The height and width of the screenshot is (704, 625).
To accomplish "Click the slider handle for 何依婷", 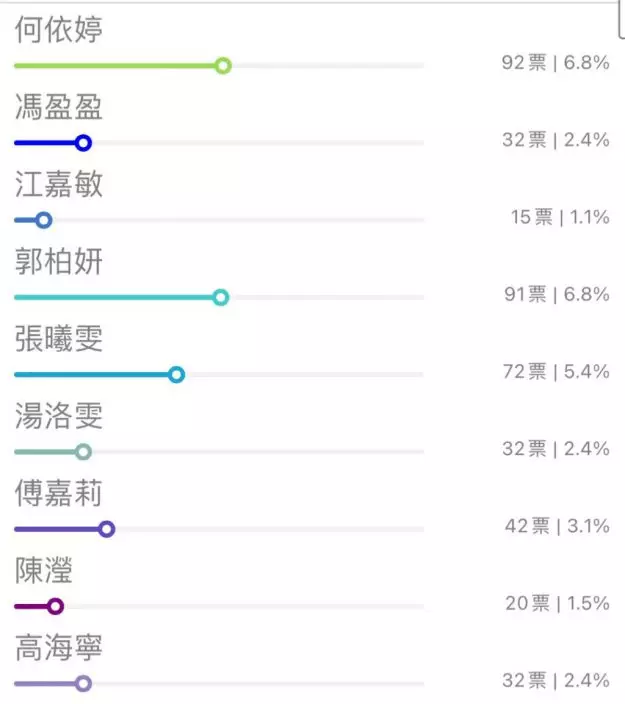I will [x=223, y=66].
